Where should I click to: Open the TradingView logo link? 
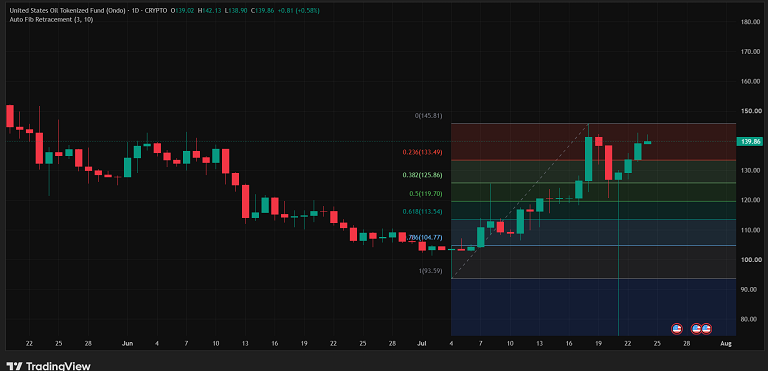(x=49, y=366)
